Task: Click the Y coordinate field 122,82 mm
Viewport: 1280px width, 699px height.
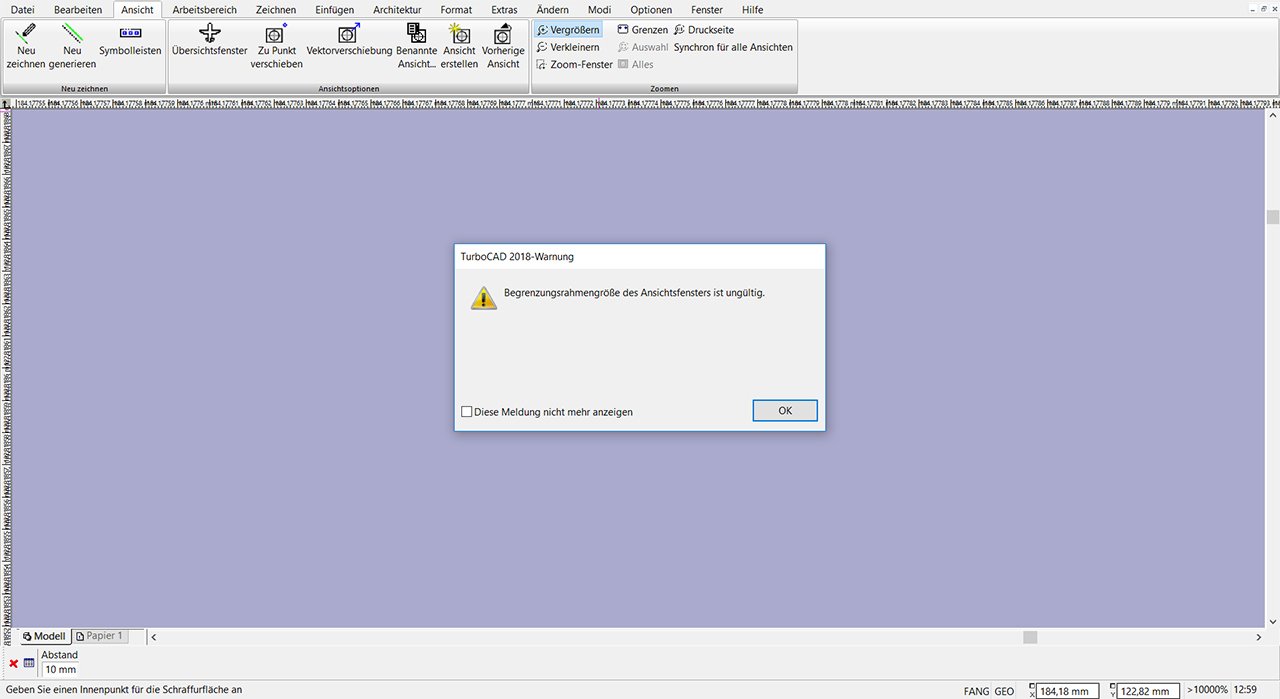Action: [x=1149, y=691]
